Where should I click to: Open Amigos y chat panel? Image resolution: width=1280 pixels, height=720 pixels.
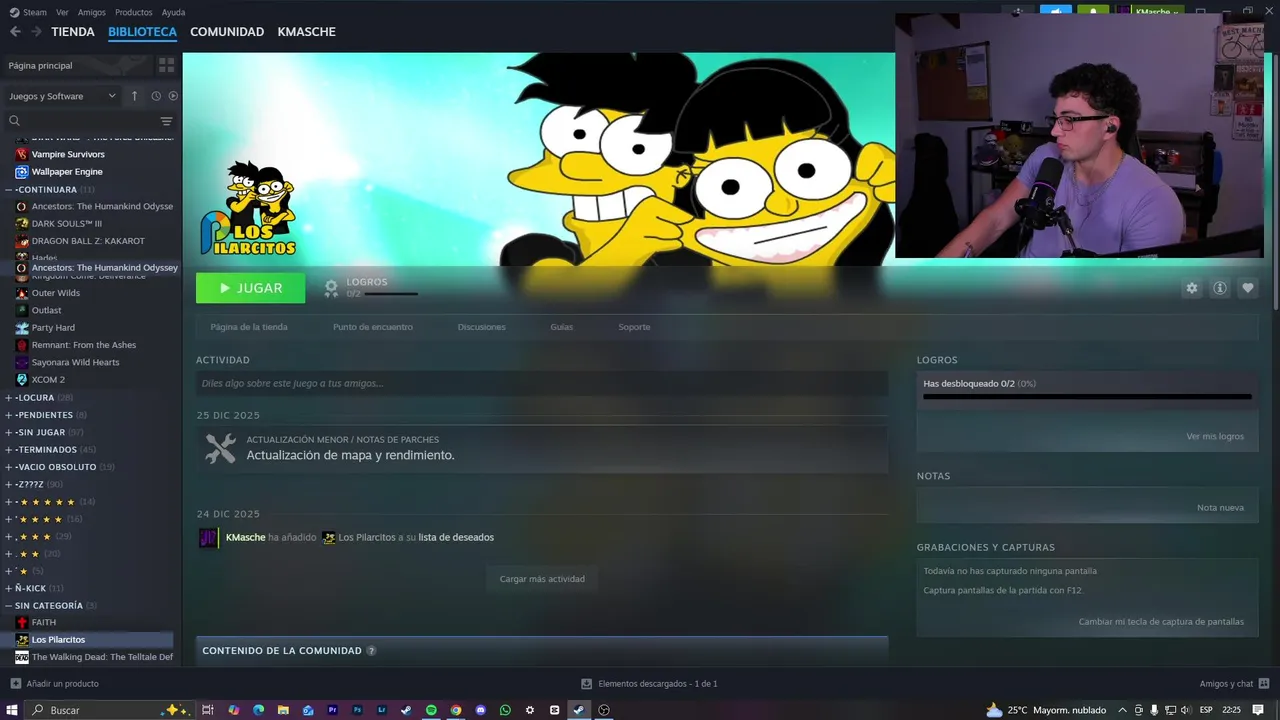[1234, 684]
